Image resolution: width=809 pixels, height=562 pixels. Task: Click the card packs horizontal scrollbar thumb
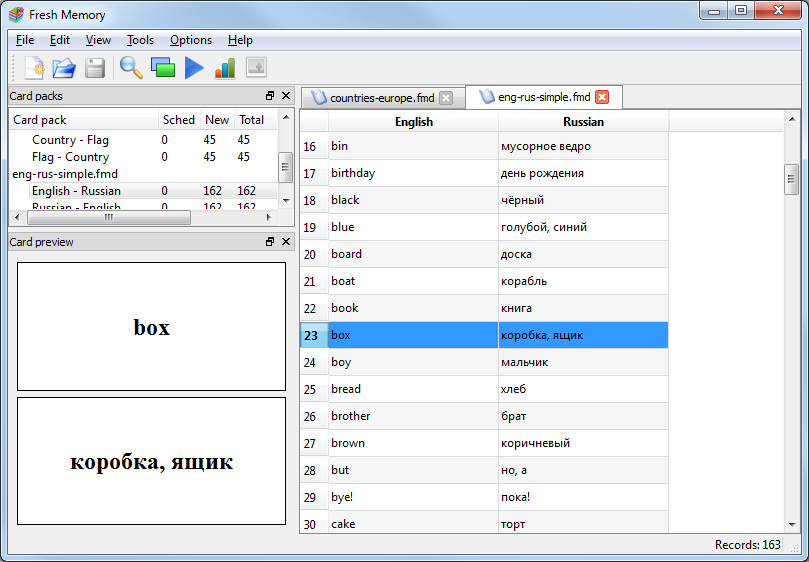click(108, 217)
